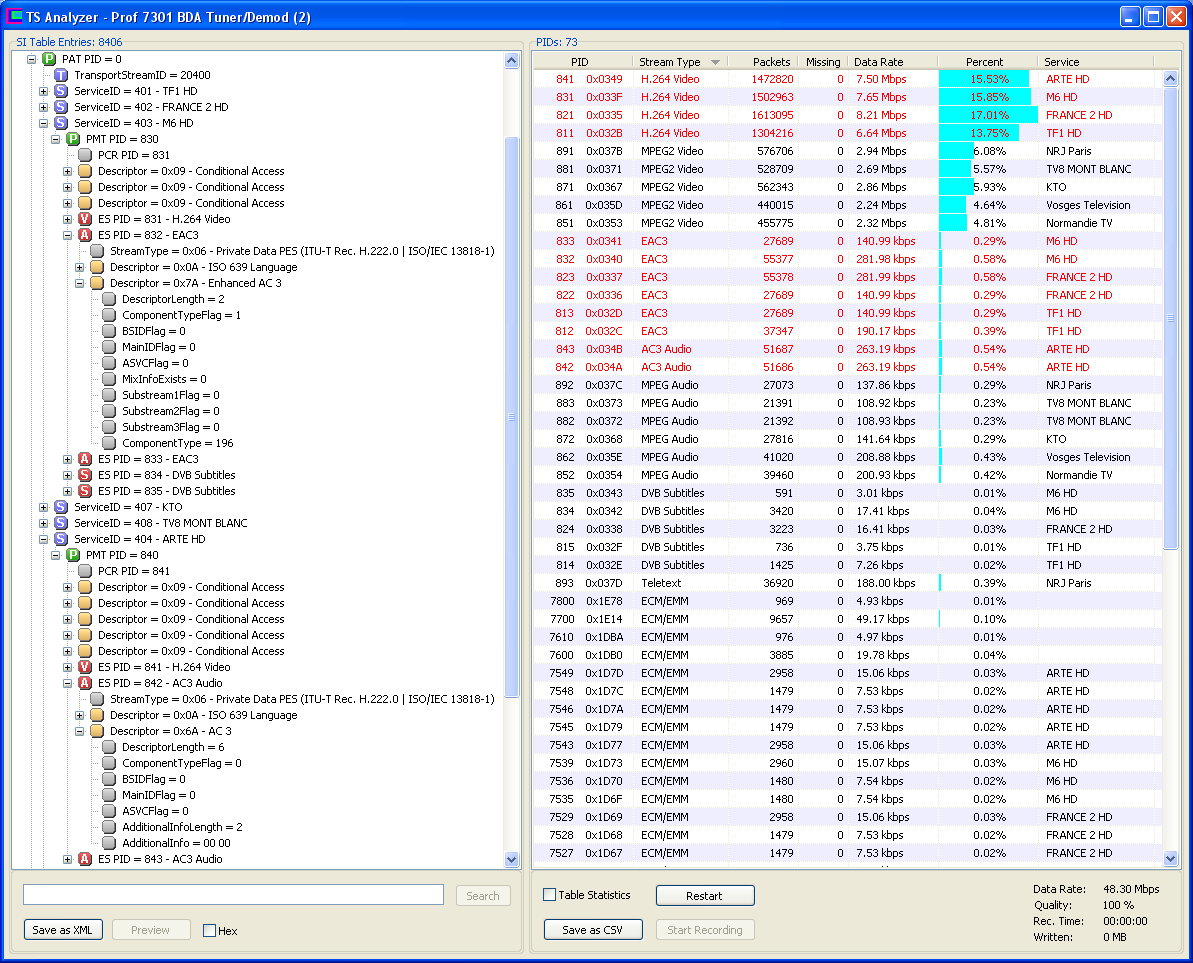Viewport: 1193px width, 963px height.
Task: Sort by the Stream Type column header
Action: (x=670, y=62)
